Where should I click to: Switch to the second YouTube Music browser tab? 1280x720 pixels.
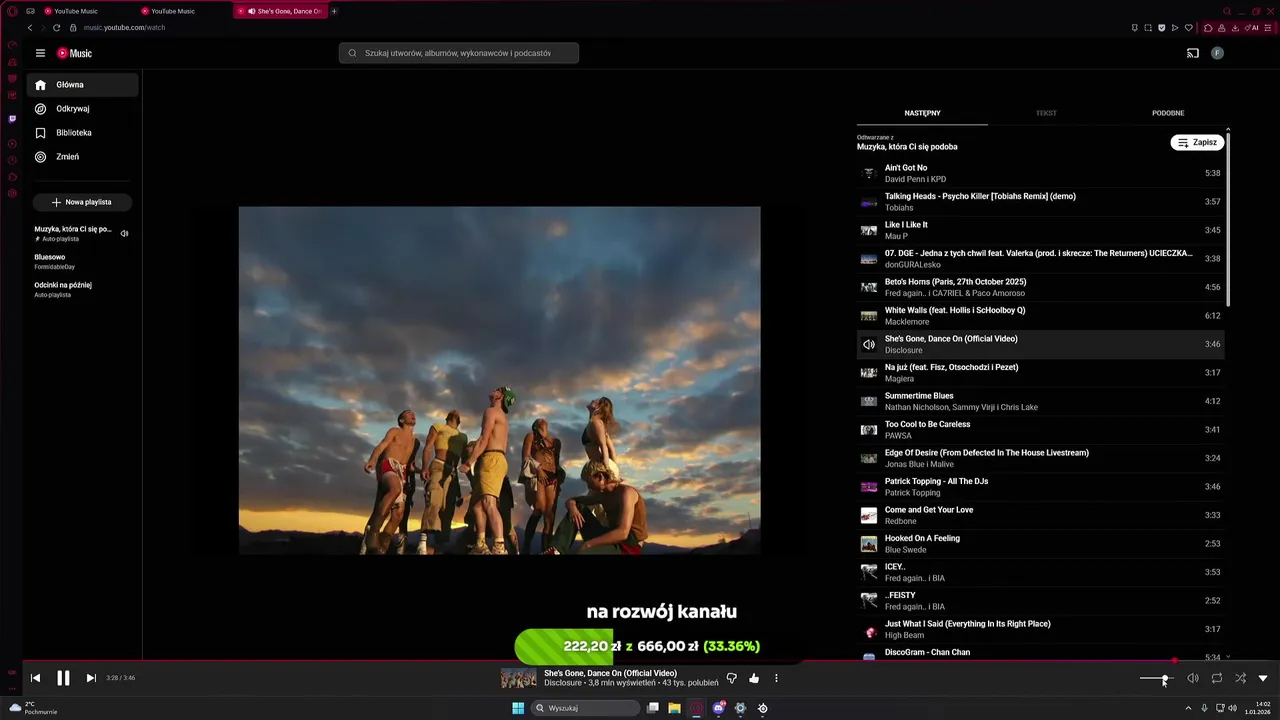coord(173,11)
